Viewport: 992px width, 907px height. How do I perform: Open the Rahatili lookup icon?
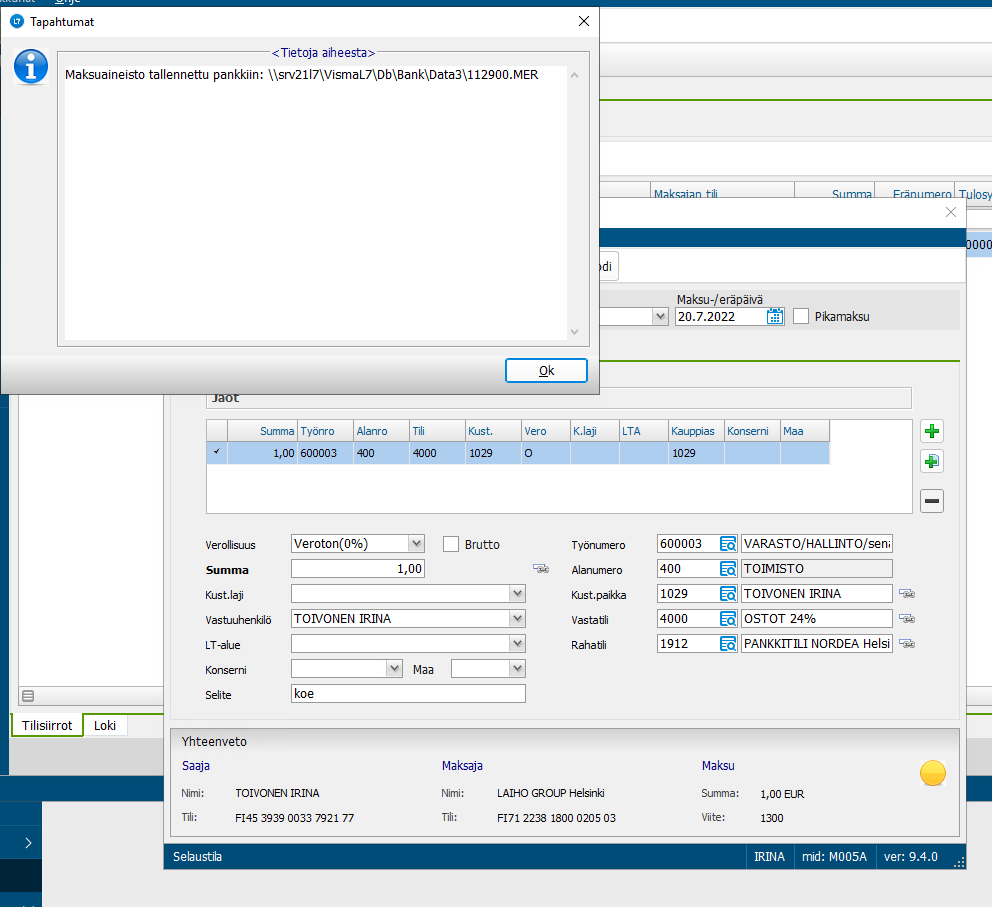click(728, 644)
